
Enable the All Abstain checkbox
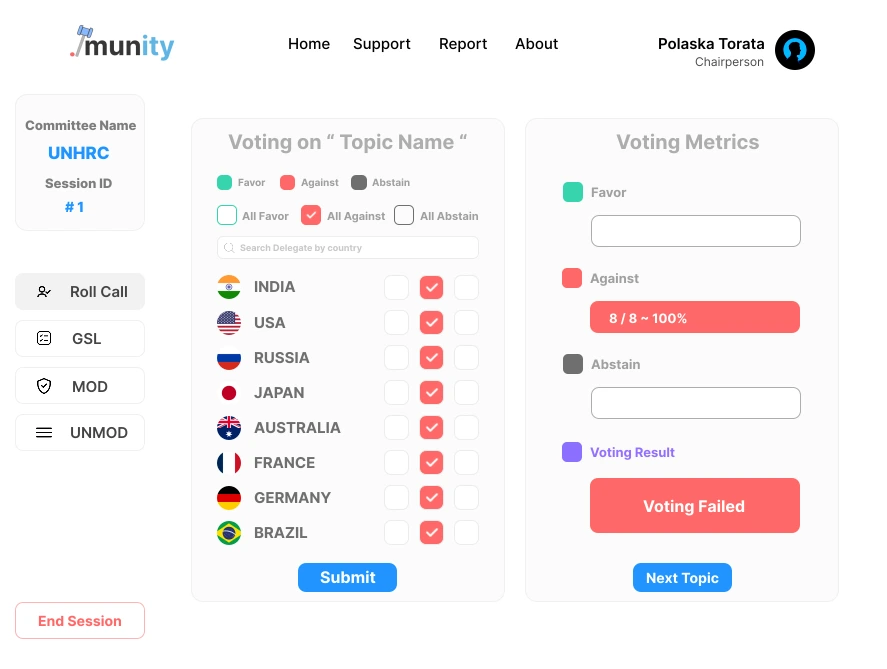[x=404, y=215]
